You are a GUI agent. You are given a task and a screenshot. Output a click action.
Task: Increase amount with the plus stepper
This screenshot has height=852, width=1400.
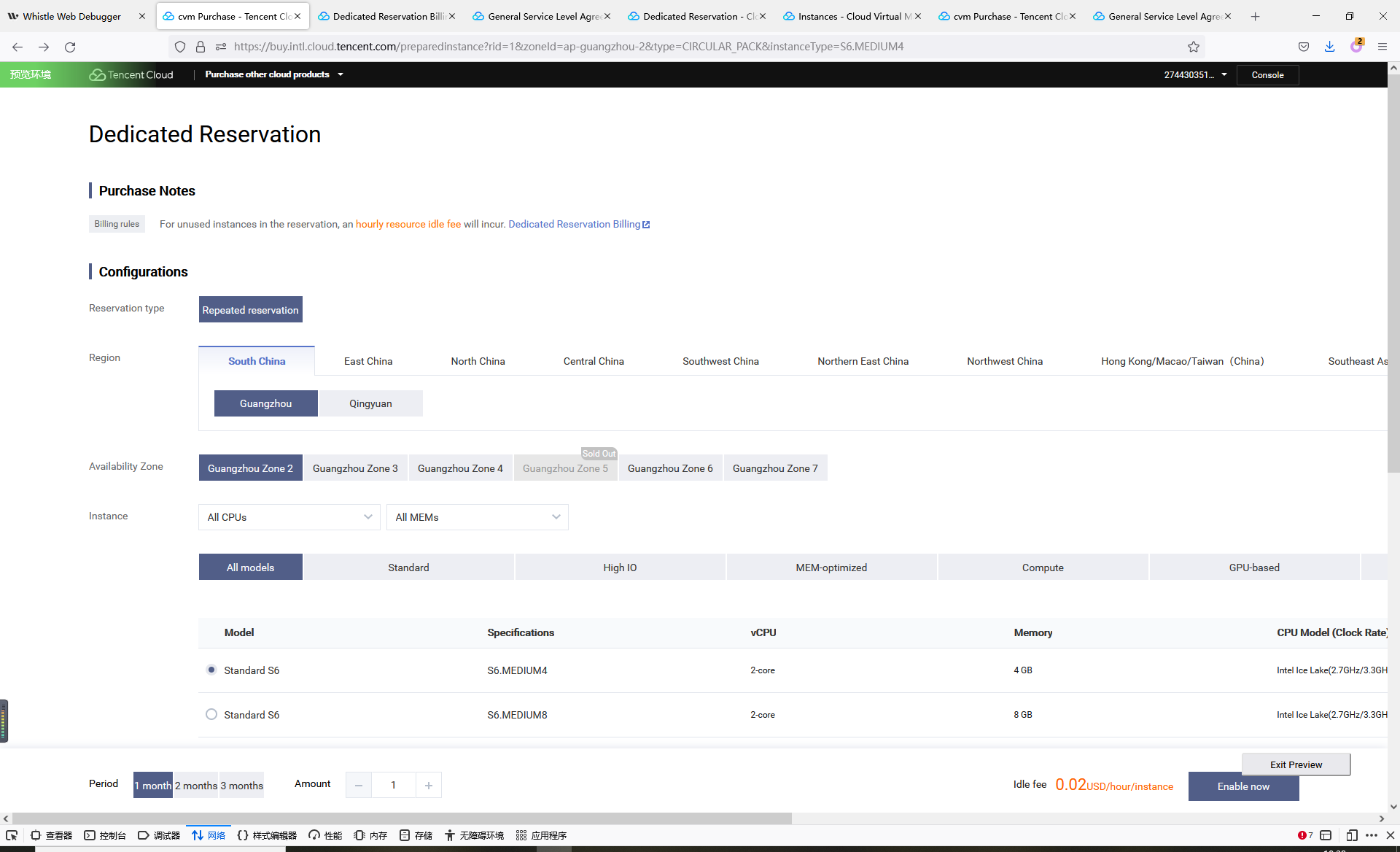pyautogui.click(x=429, y=786)
